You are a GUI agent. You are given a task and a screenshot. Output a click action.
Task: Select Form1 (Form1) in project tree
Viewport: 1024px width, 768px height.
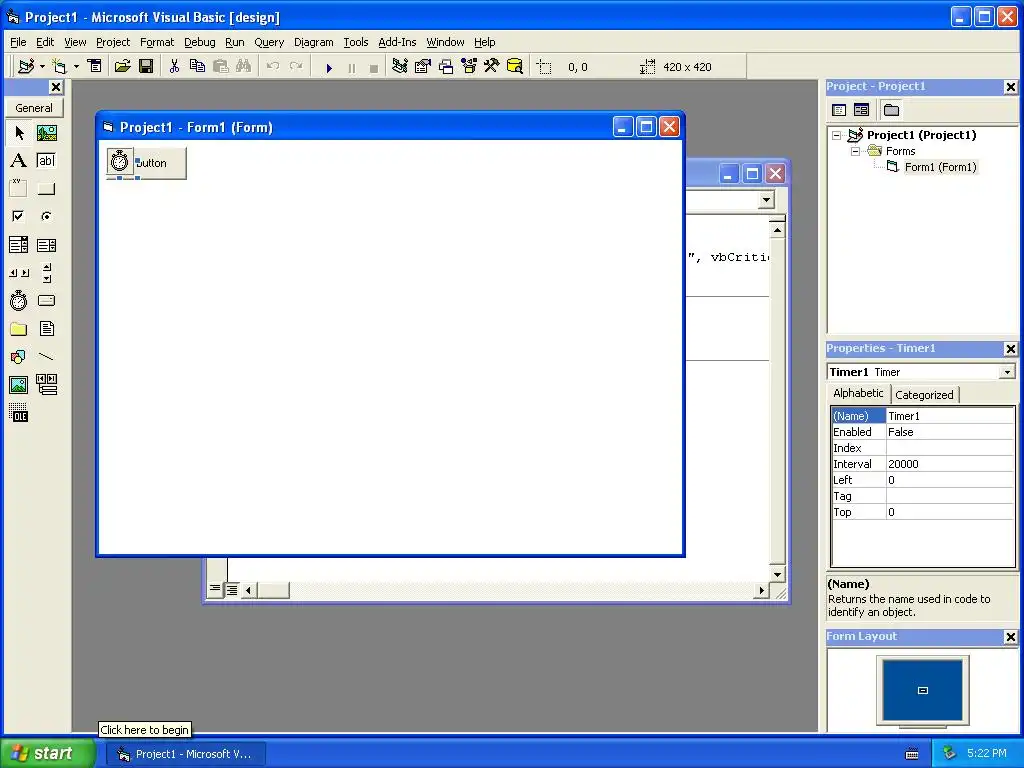click(940, 167)
